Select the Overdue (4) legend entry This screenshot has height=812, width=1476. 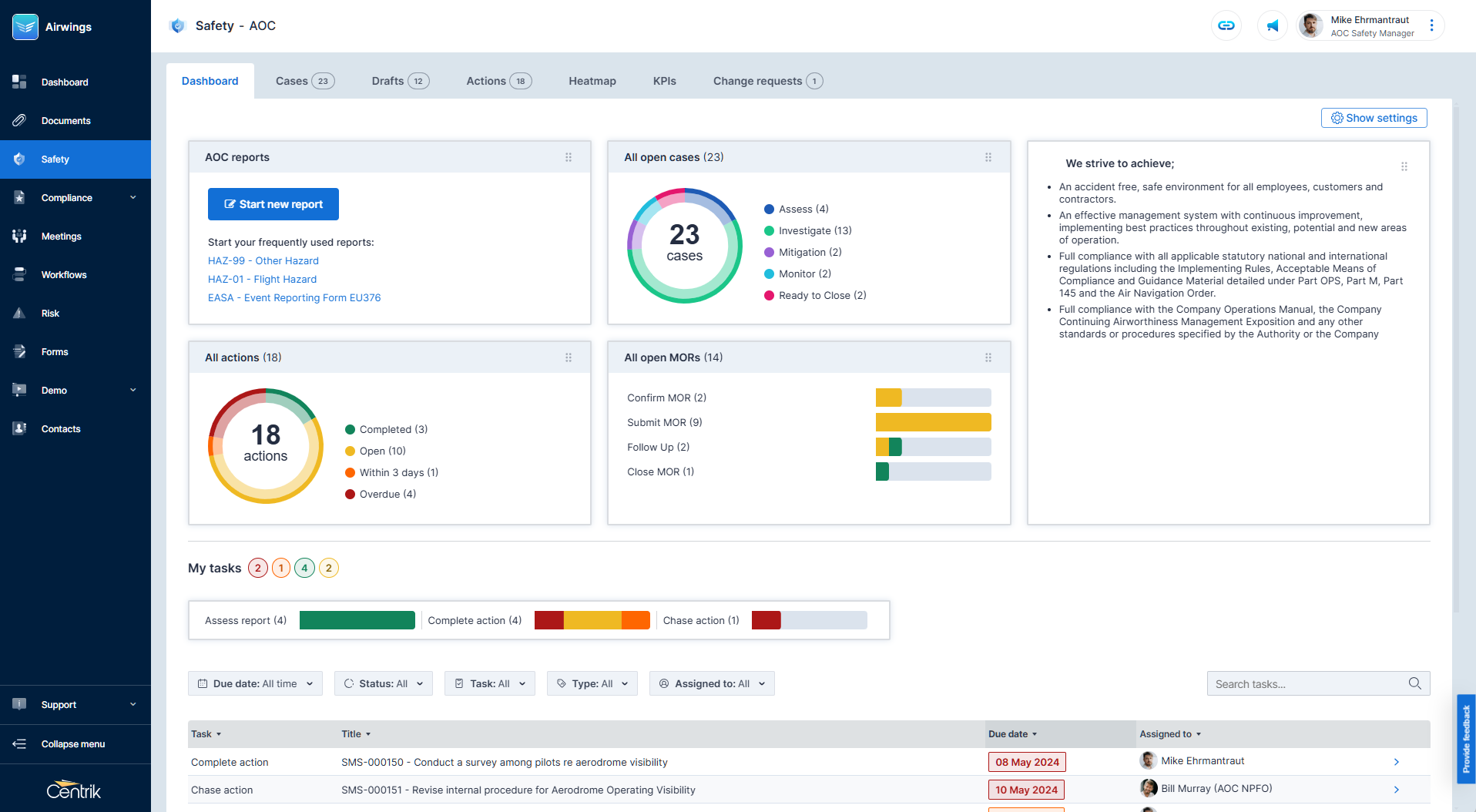click(381, 494)
